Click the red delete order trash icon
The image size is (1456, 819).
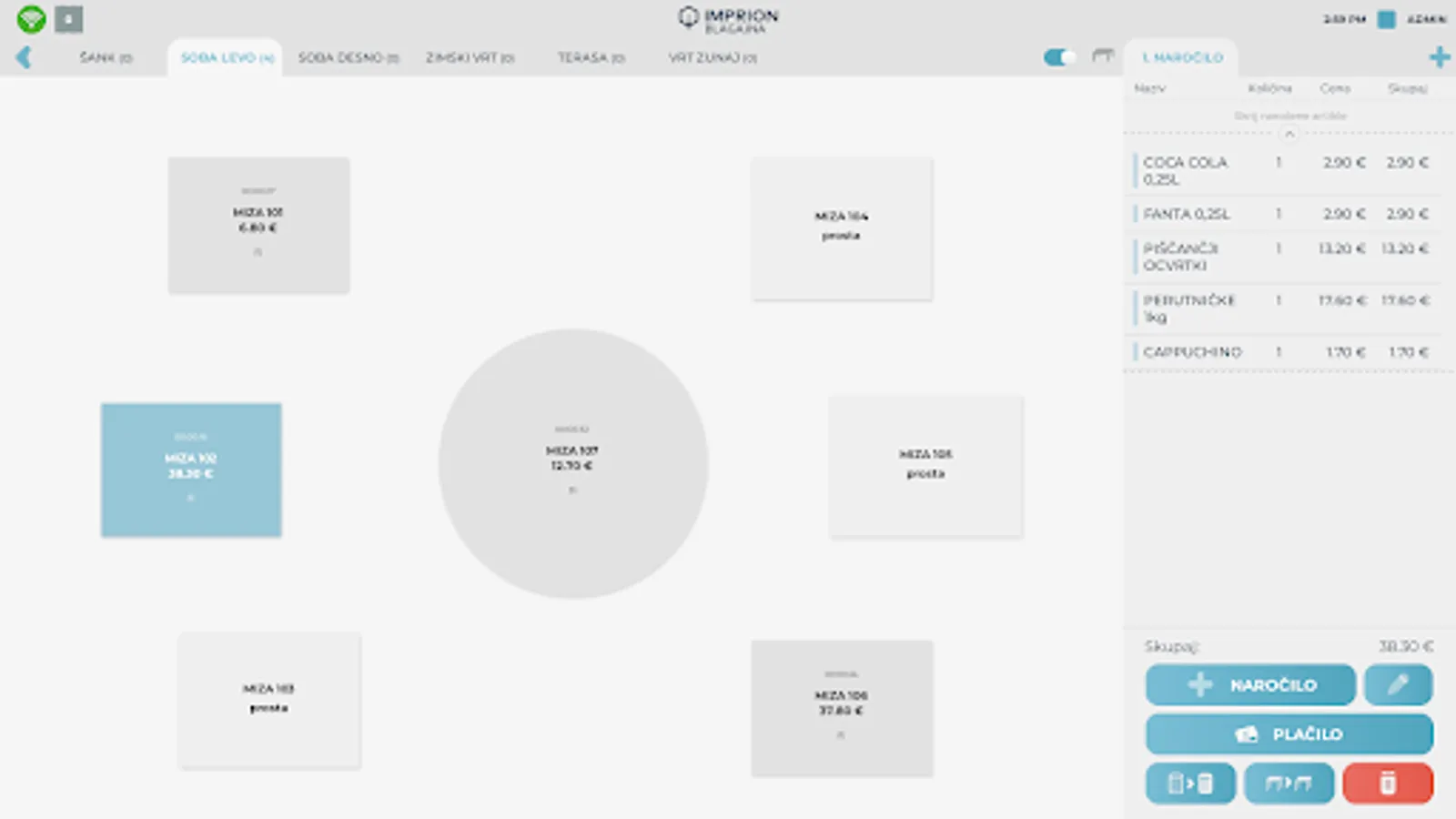(x=1386, y=783)
